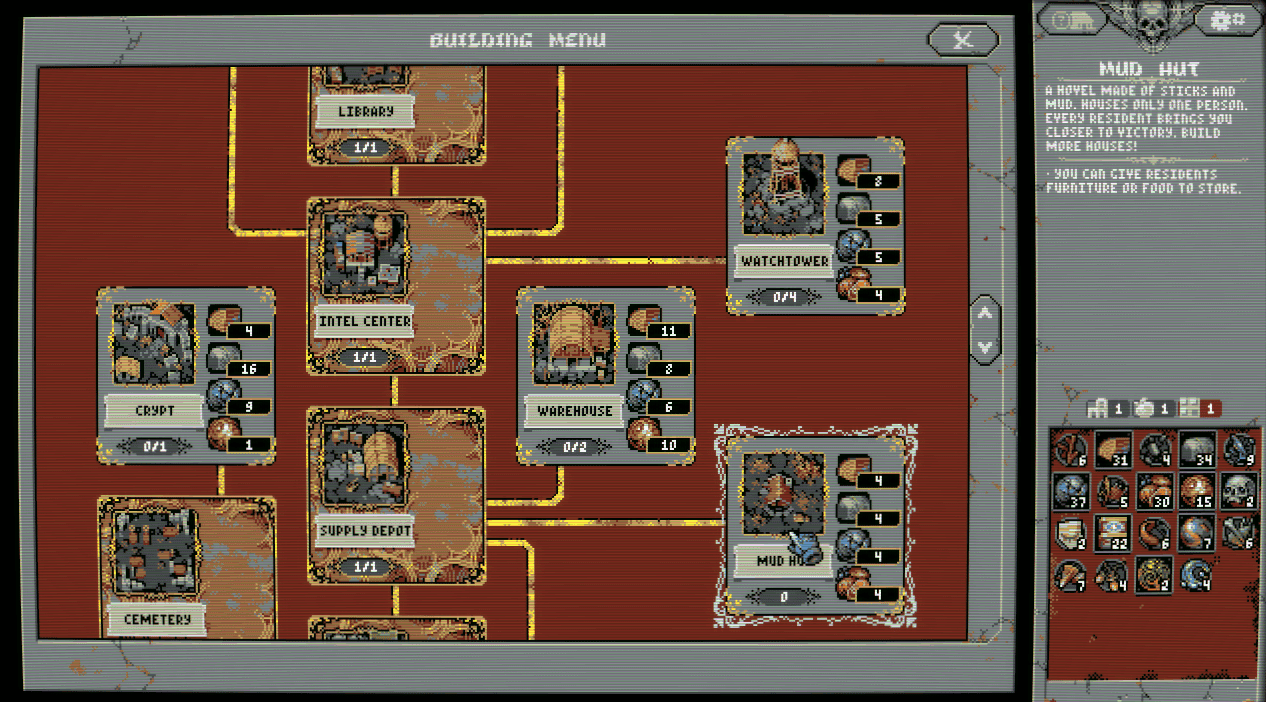Viewport: 1266px width, 702px height.
Task: Close the Building Menu with the X
Action: (x=963, y=40)
